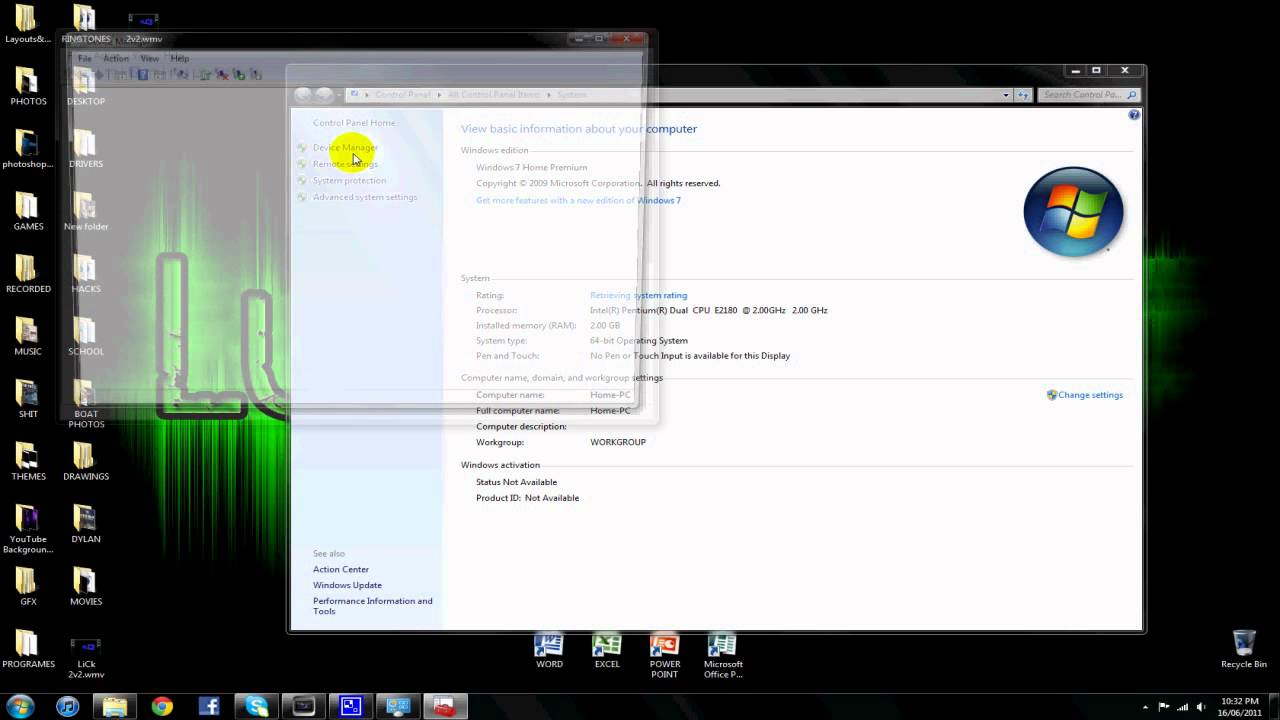Click the Windows 7 Home Premium text

[531, 167]
